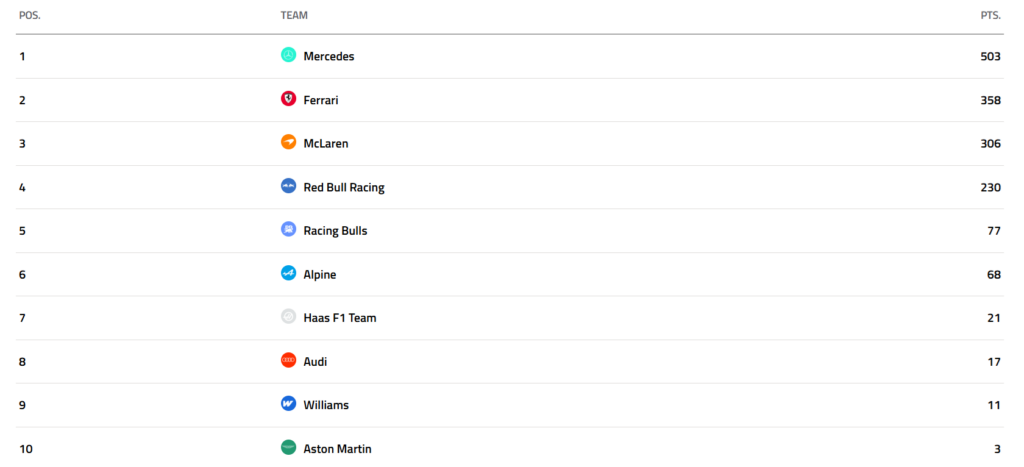Screen dimensions: 1024x467
Task: Select the Haas F1 Team name
Action: click(x=340, y=318)
